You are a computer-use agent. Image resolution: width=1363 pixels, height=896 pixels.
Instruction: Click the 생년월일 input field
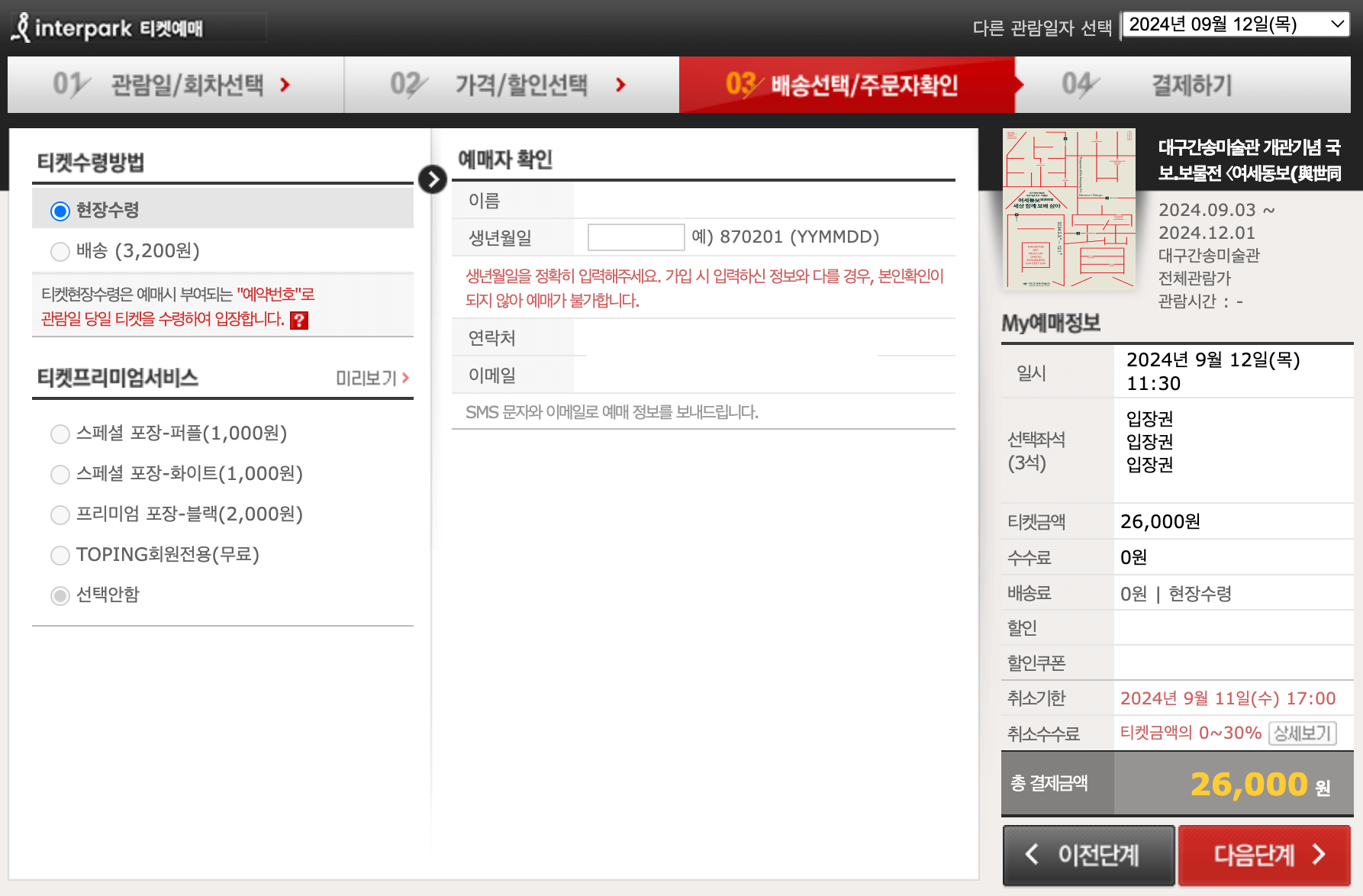pyautogui.click(x=636, y=237)
